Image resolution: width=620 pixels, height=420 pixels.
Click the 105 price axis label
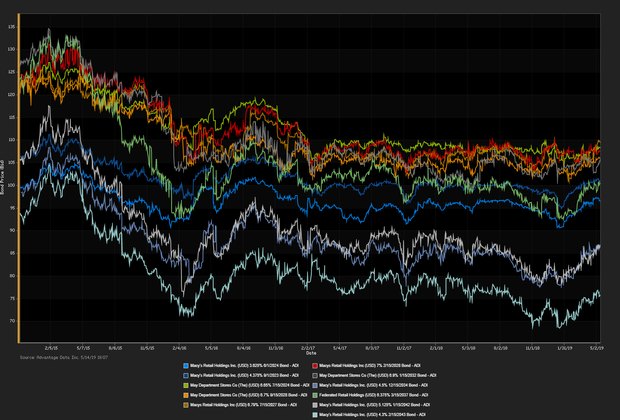11,163
